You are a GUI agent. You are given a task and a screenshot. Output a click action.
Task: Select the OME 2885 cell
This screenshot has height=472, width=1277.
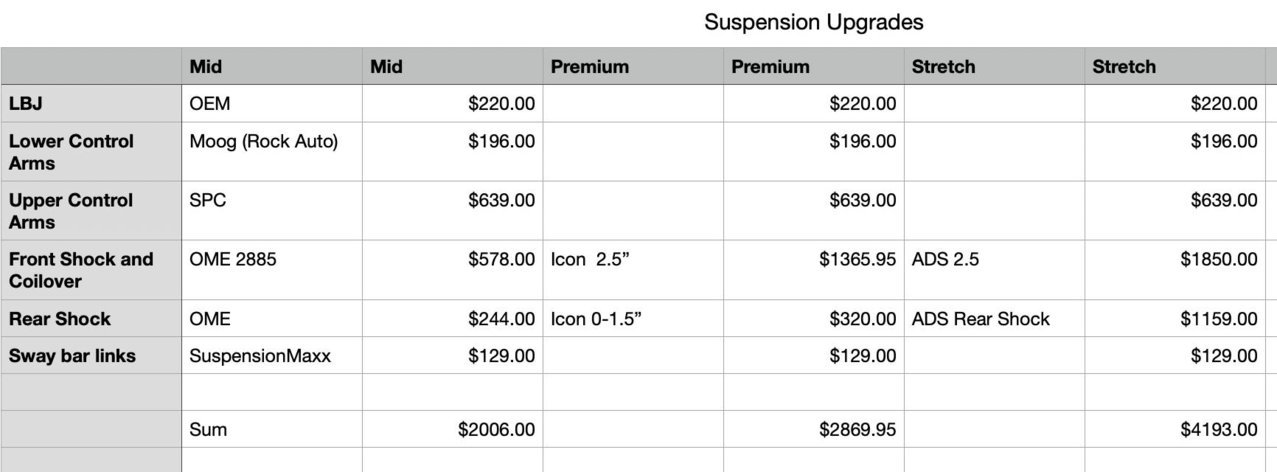(271, 270)
